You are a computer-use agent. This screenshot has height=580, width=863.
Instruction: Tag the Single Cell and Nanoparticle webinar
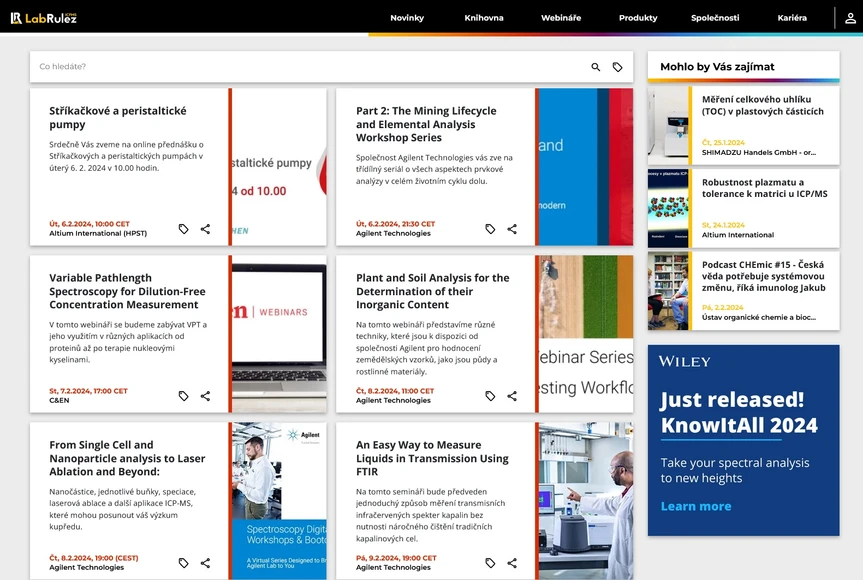tap(183, 563)
